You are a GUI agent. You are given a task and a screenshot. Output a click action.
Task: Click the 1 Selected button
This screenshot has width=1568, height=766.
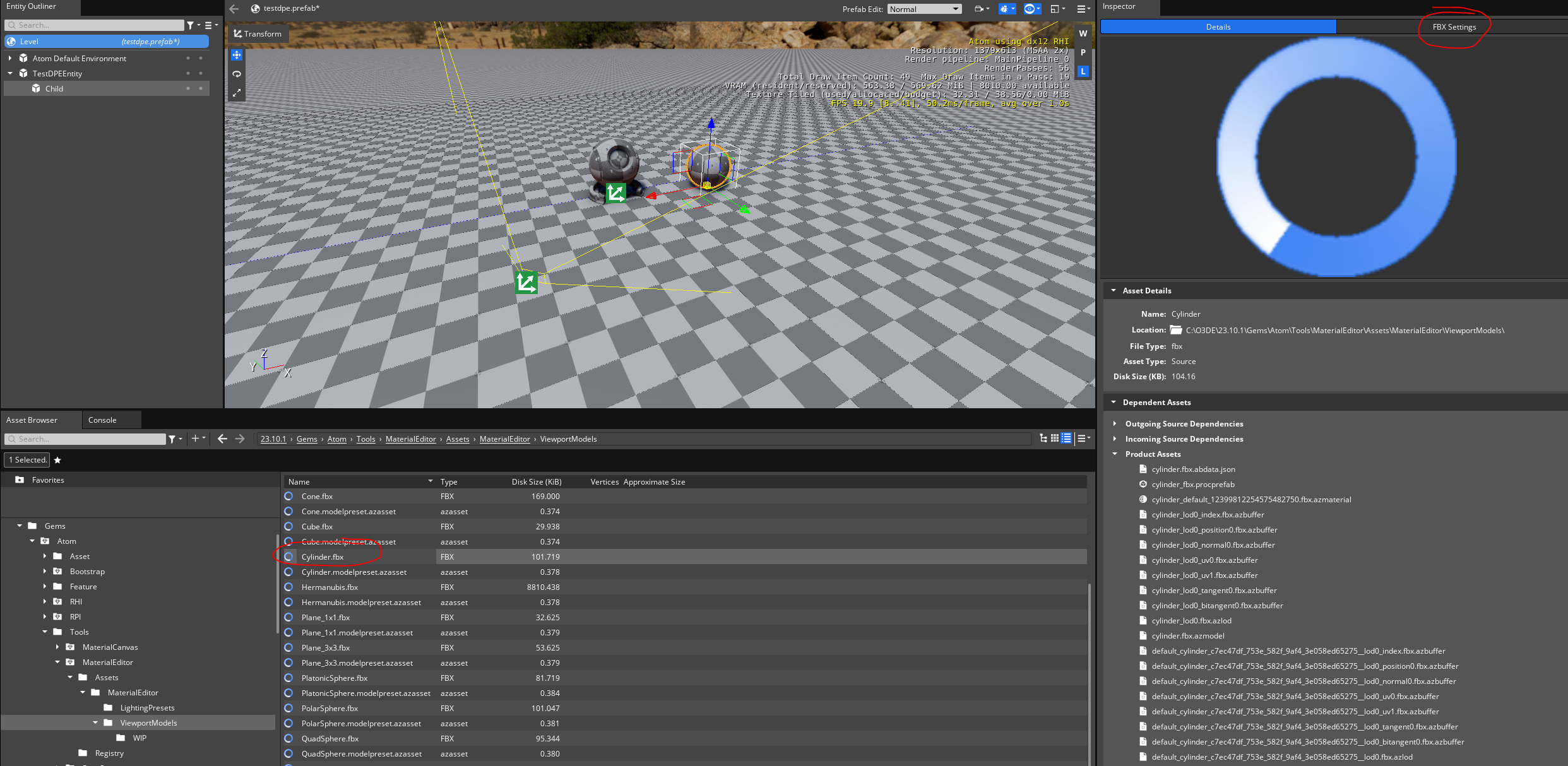coord(27,460)
